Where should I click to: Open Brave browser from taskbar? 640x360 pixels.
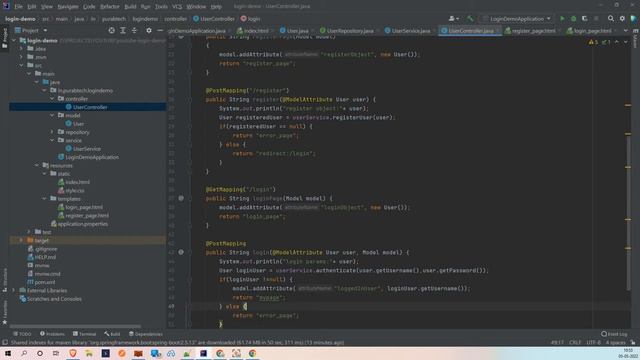point(73,353)
